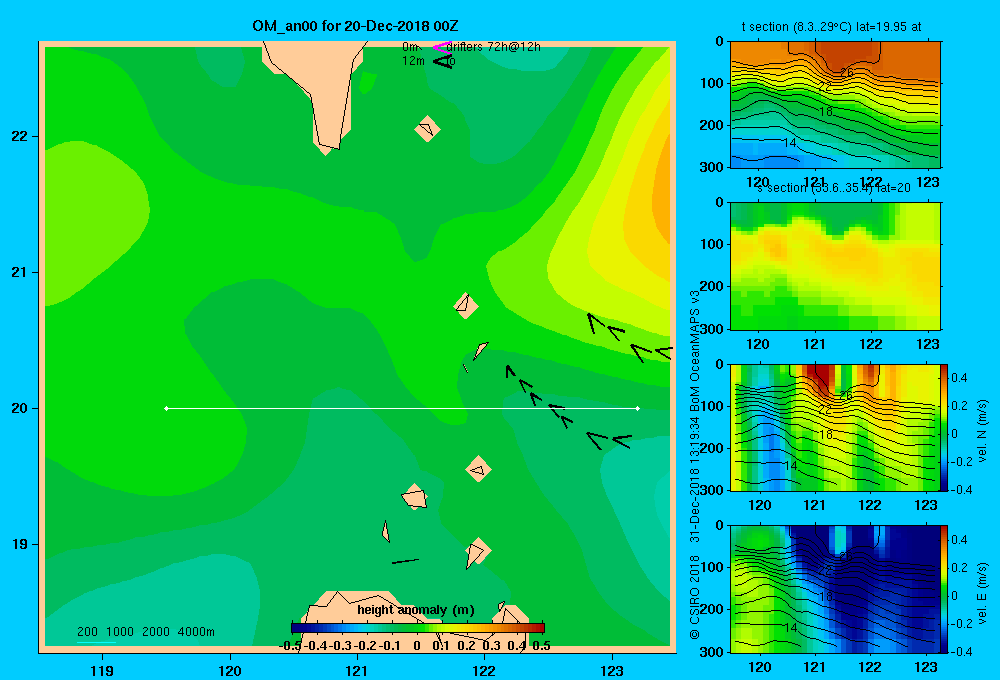Click latitude tick label 20 on the main map
This screenshot has width=1000, height=680.
pyautogui.click(x=20, y=408)
